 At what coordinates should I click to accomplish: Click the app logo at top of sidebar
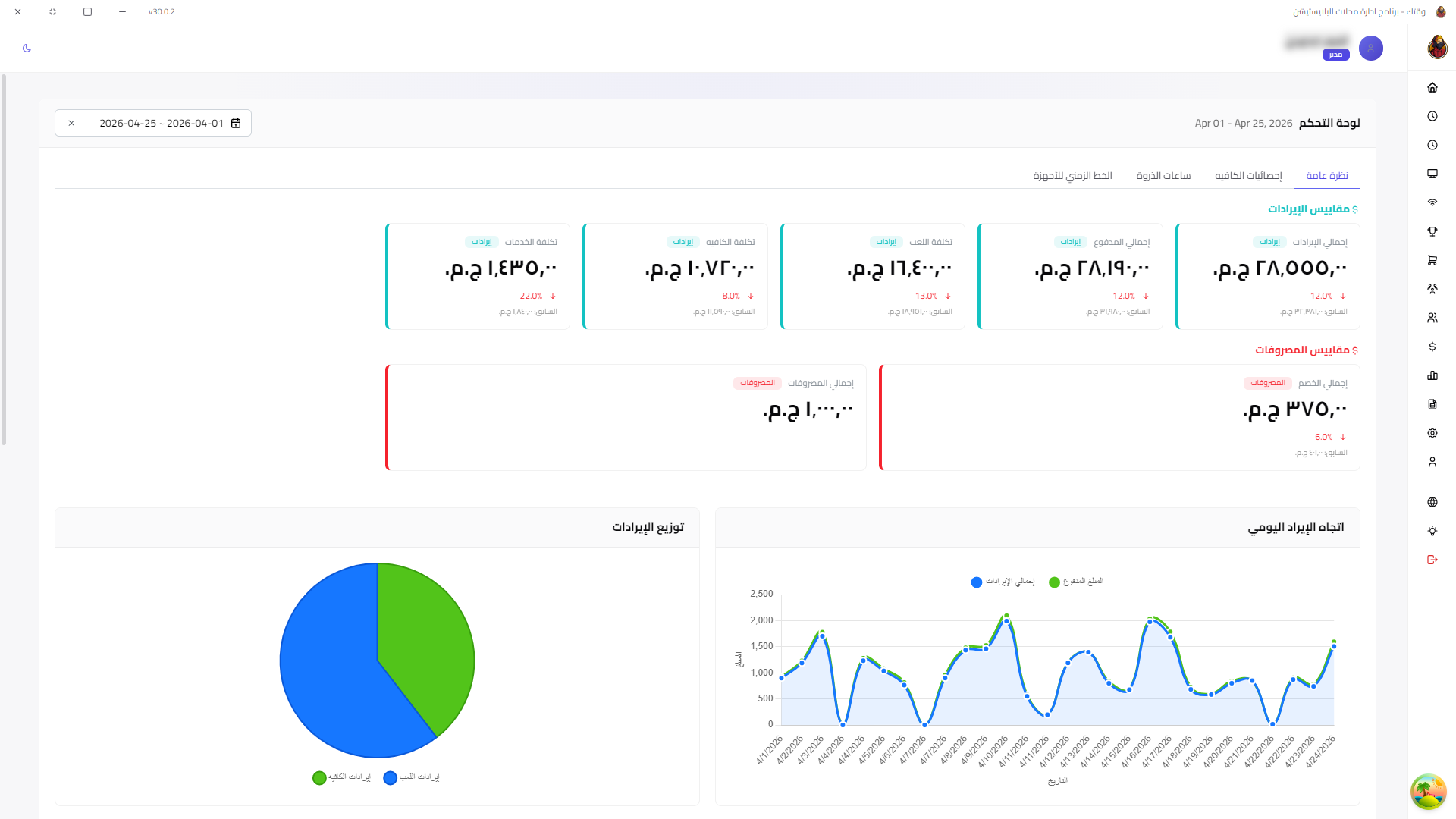pos(1437,47)
